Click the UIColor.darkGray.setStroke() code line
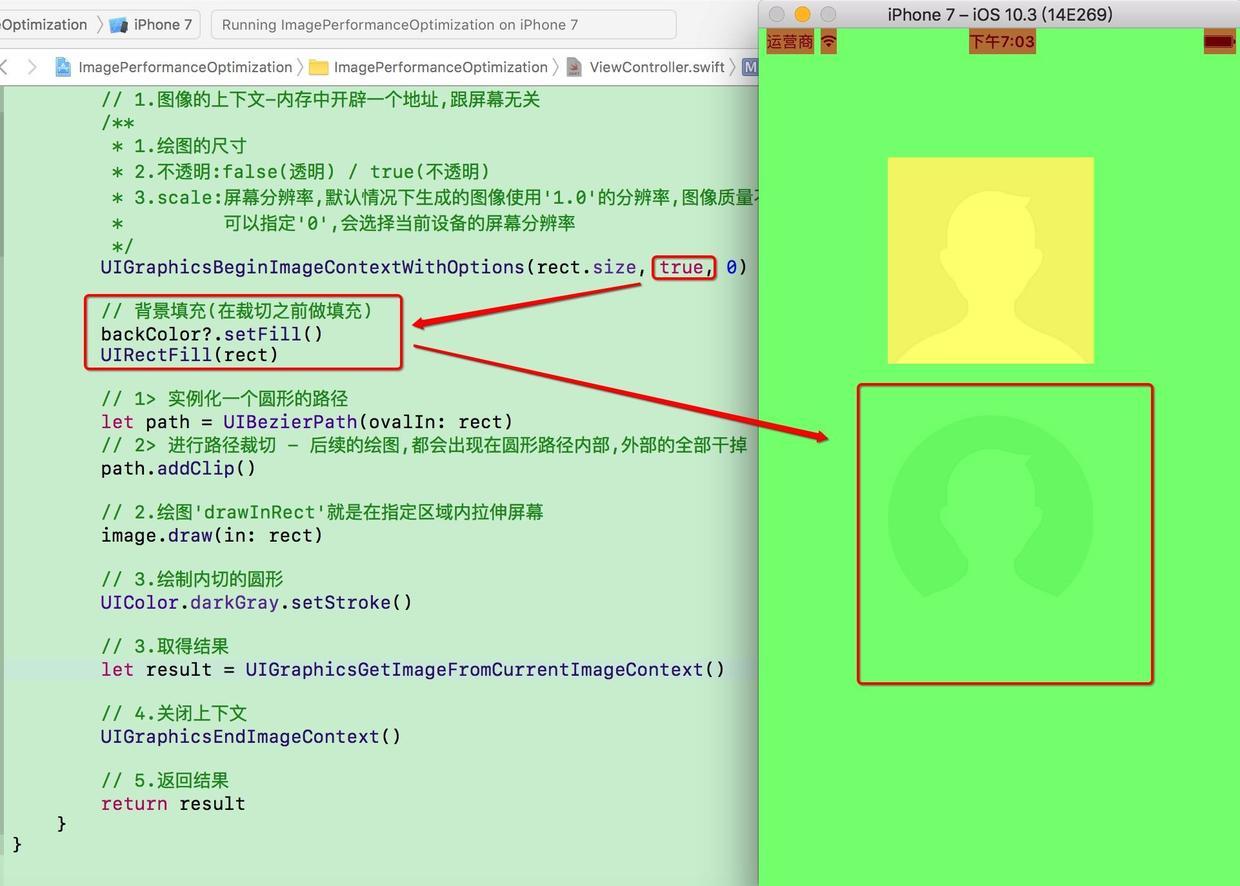This screenshot has width=1240, height=886. [x=256, y=602]
